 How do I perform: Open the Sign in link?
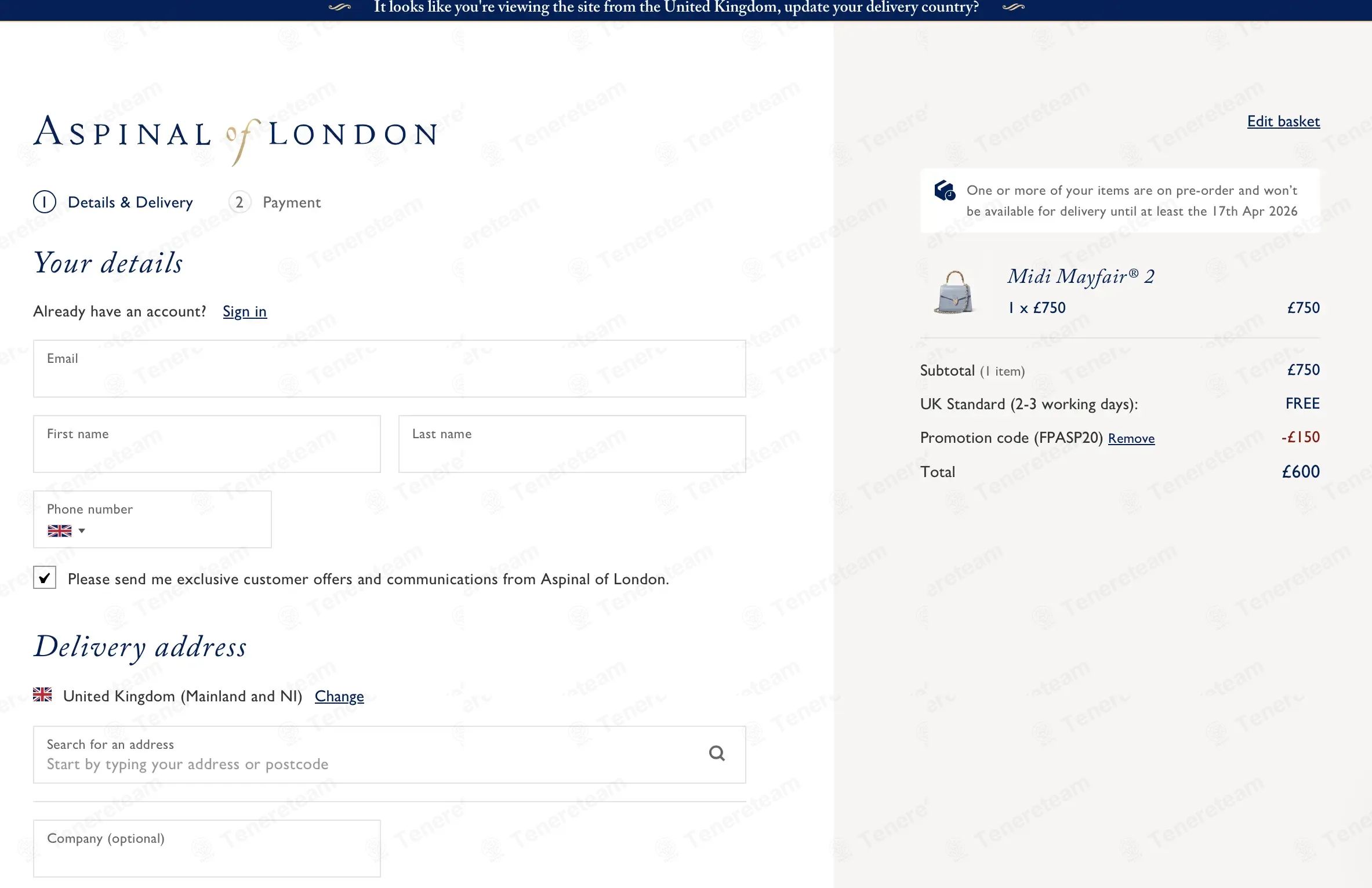[x=245, y=312]
